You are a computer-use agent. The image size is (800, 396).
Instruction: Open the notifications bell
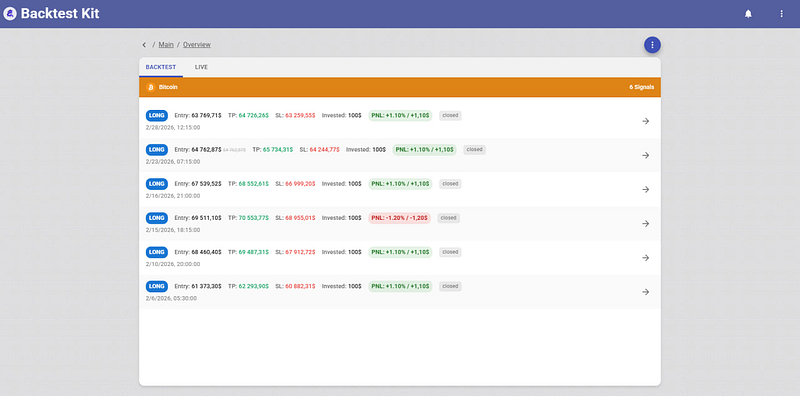pyautogui.click(x=748, y=14)
